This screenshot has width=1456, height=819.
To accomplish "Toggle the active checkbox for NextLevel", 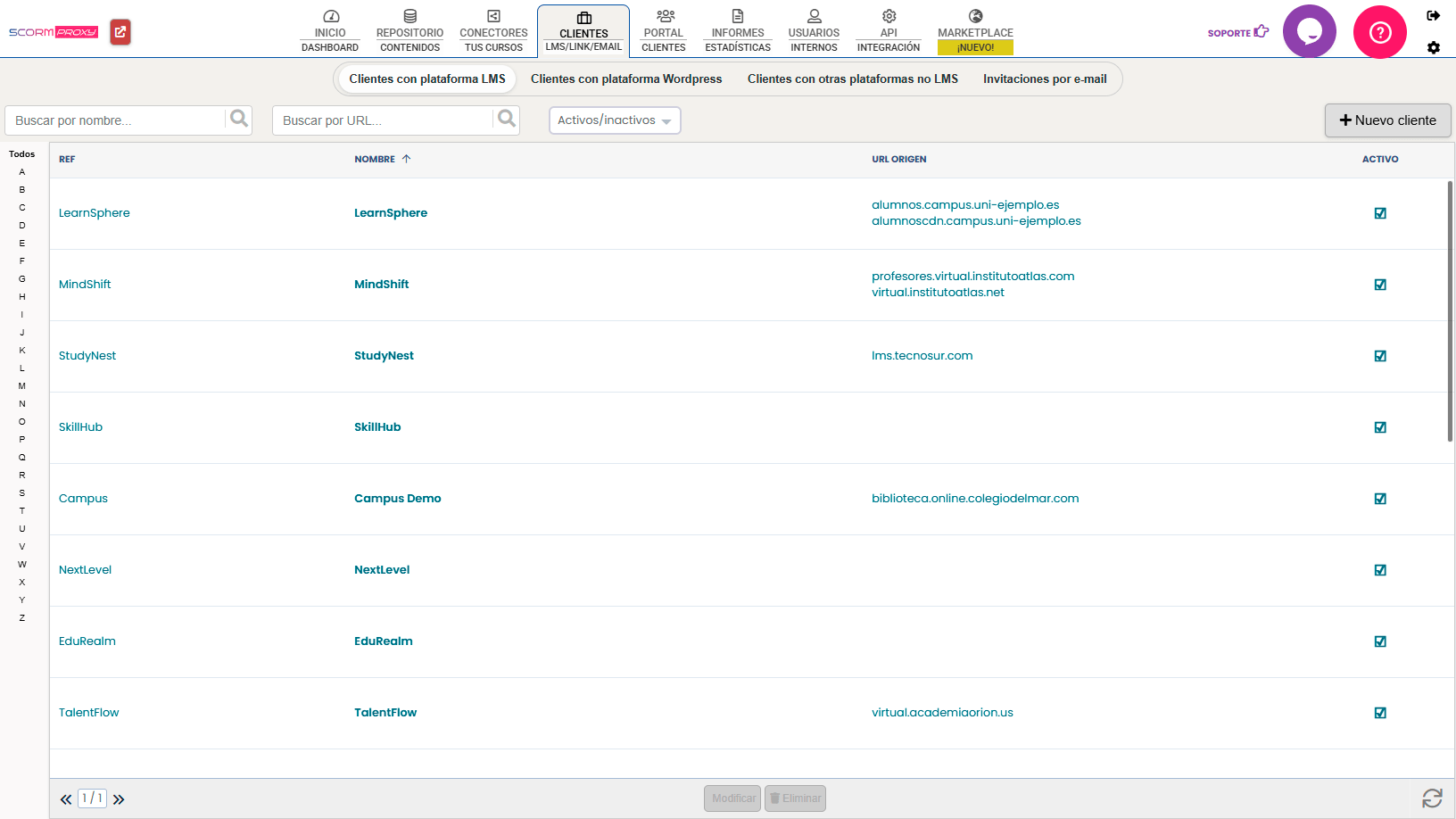I will click(1380, 570).
